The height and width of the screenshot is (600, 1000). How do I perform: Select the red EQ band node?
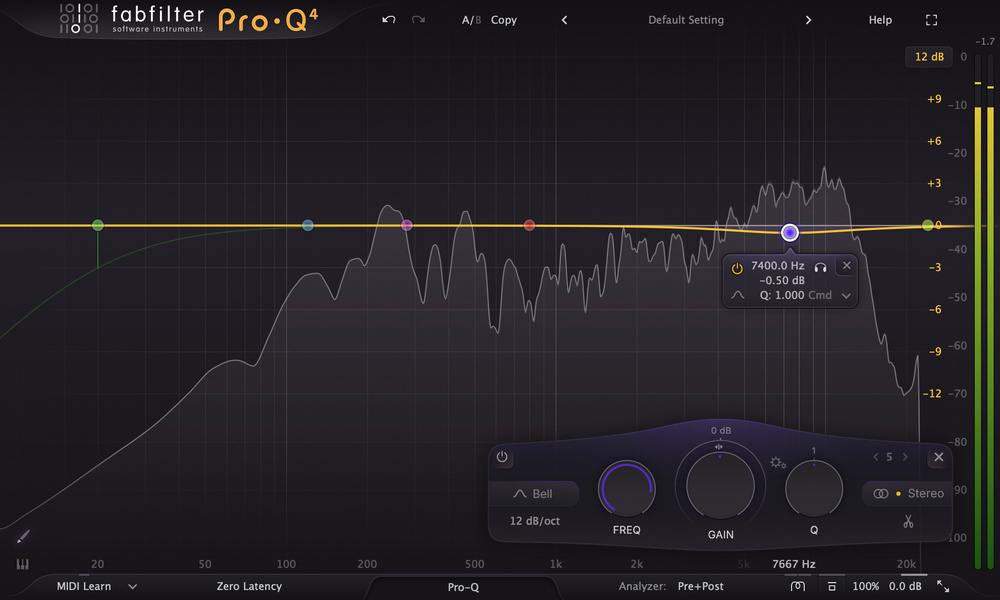click(529, 225)
